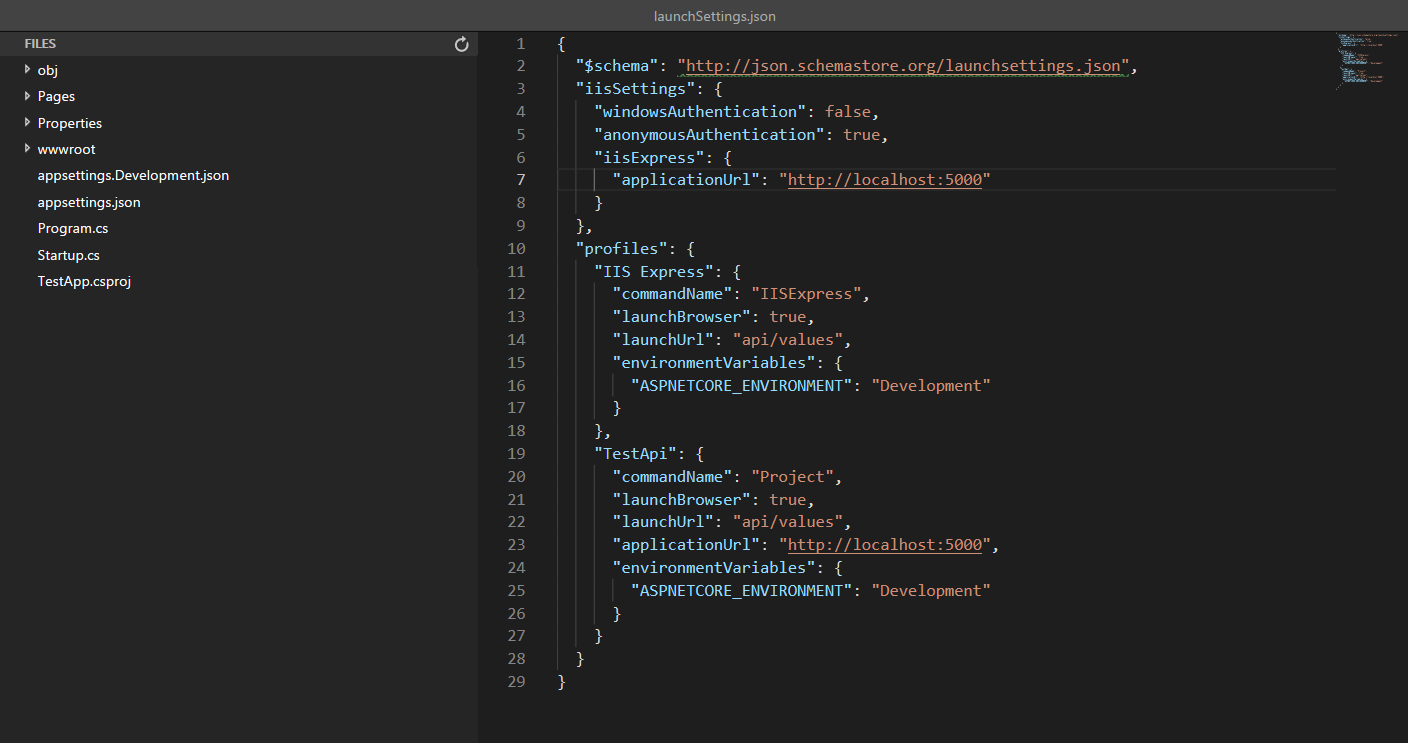Screen dimensions: 1408x743
Task: Click the "Project" string value
Action: tap(793, 476)
